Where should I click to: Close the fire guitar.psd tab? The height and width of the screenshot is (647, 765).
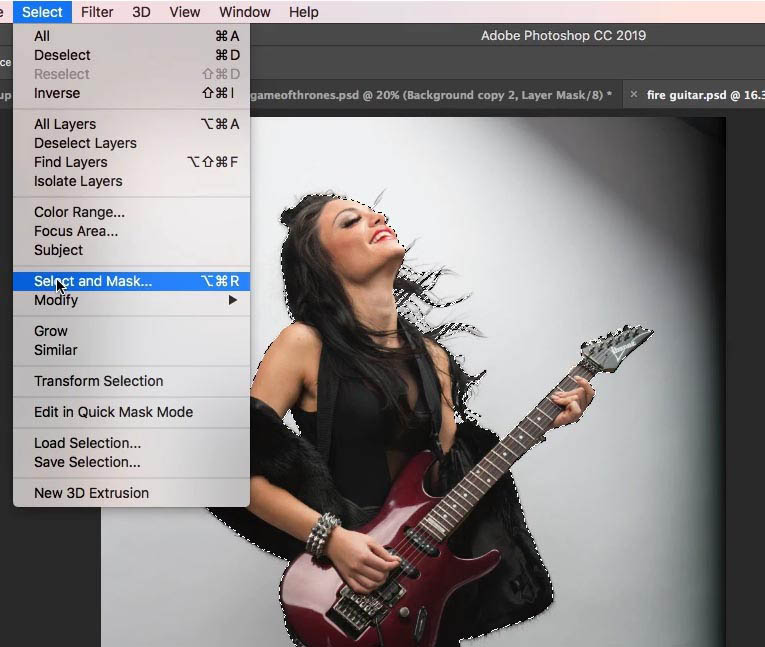point(634,94)
